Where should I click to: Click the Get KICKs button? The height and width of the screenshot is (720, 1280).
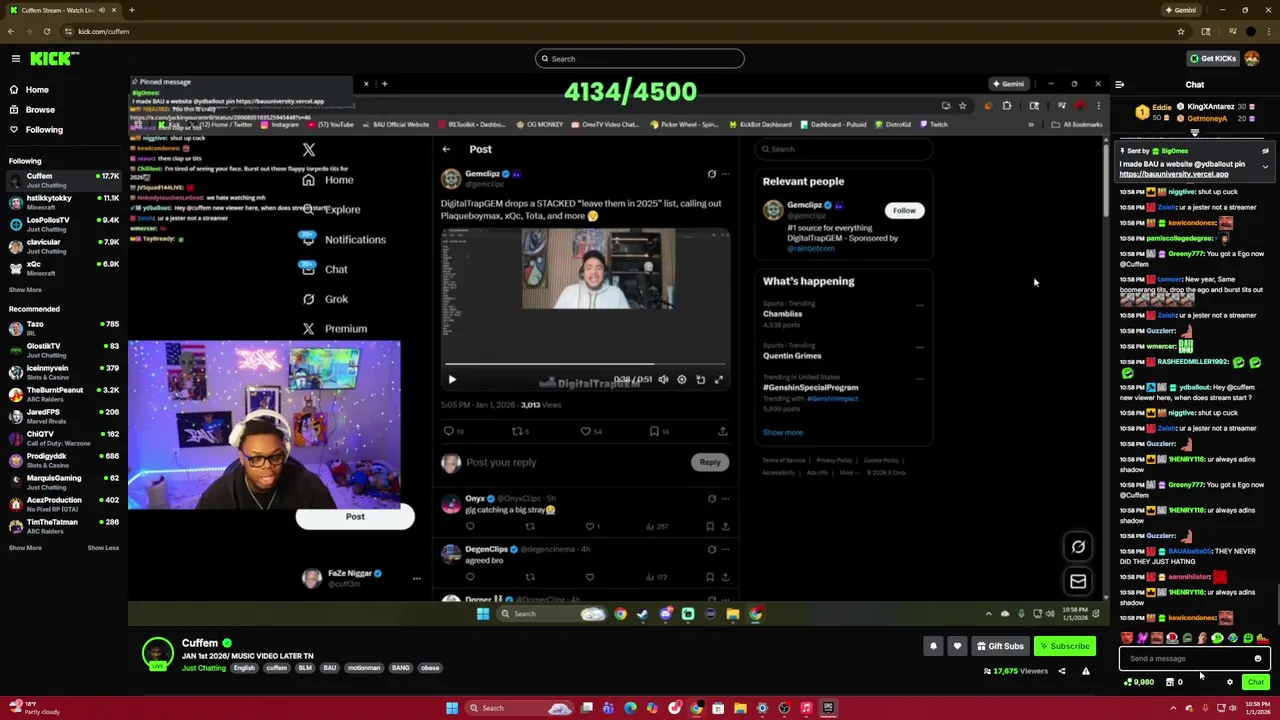pos(1212,59)
